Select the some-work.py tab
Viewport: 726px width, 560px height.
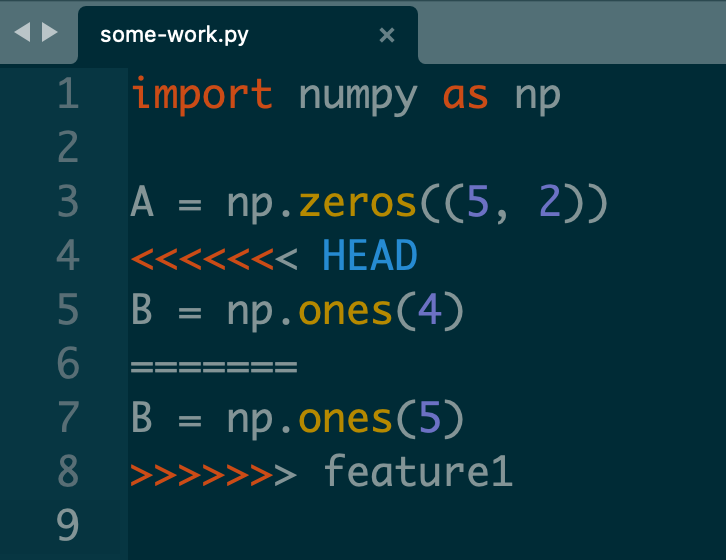[x=248, y=35]
